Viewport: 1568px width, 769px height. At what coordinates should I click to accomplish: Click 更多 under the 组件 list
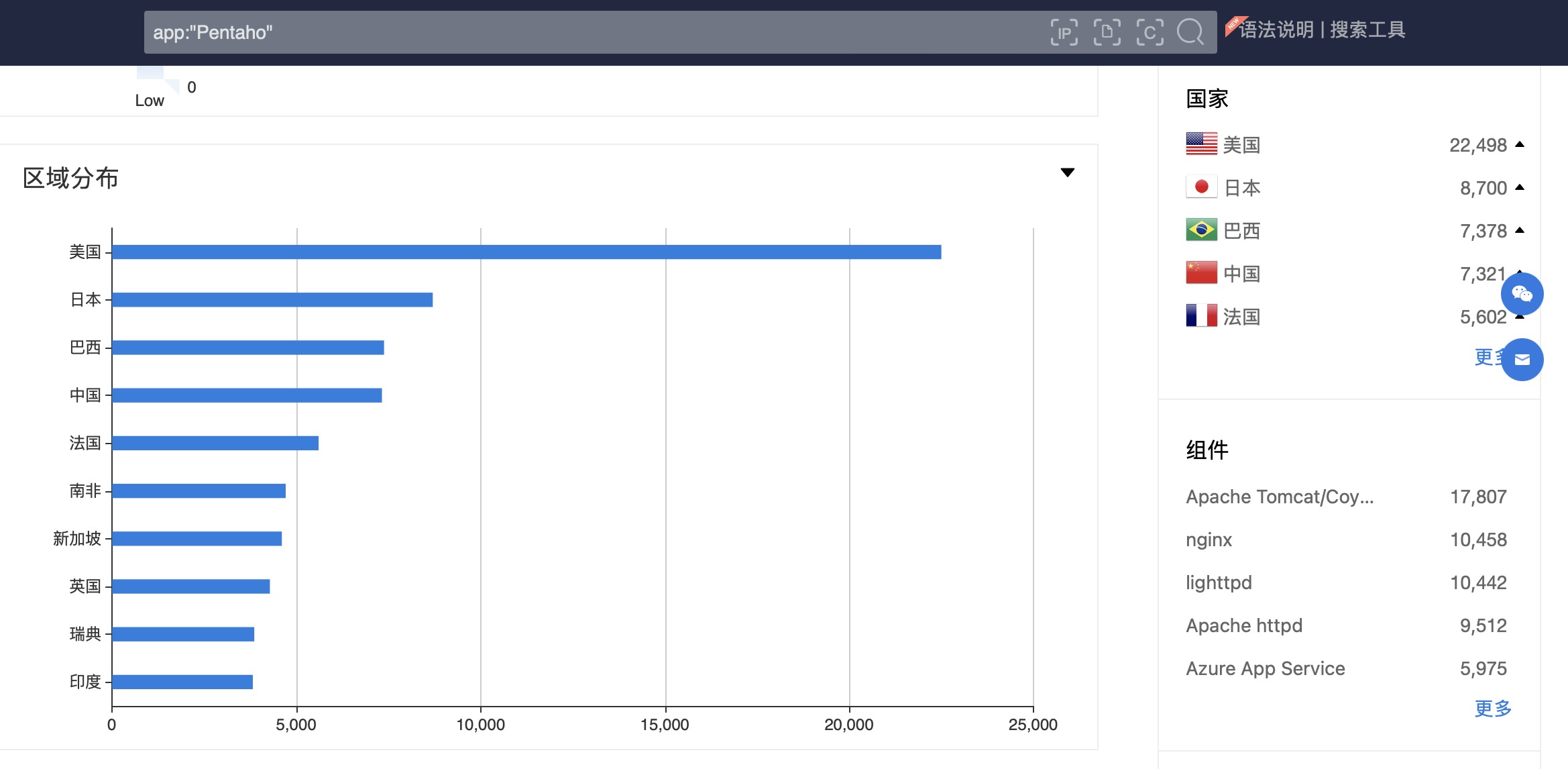tap(1492, 708)
